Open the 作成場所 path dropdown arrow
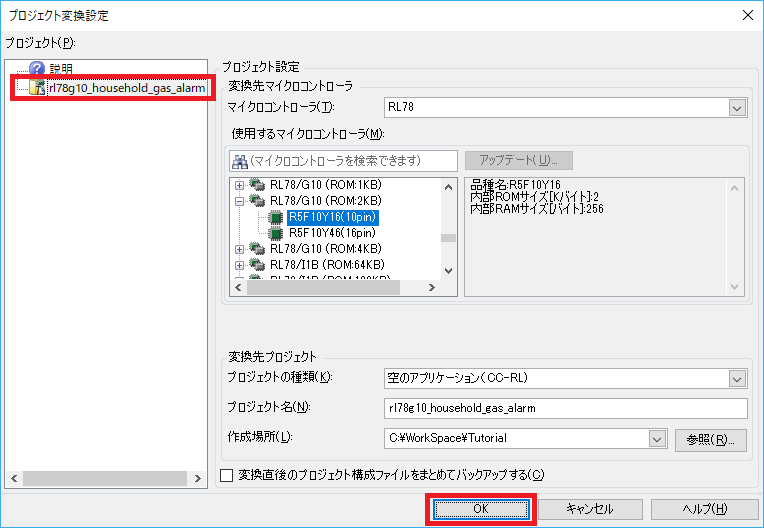The width and height of the screenshot is (764, 528). point(657,439)
